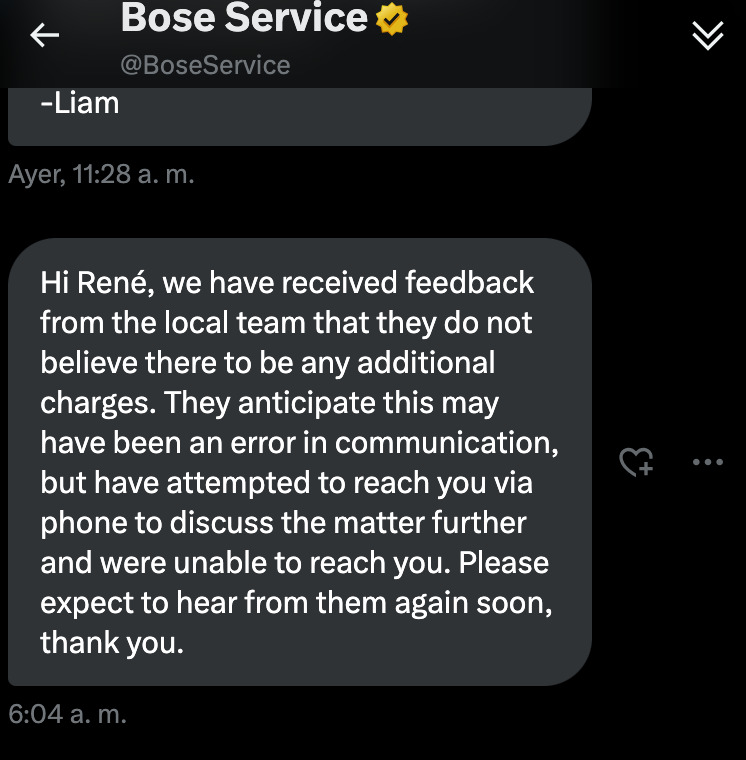Add a reaction with the heart-plus icon
The width and height of the screenshot is (746, 760).
point(636,461)
